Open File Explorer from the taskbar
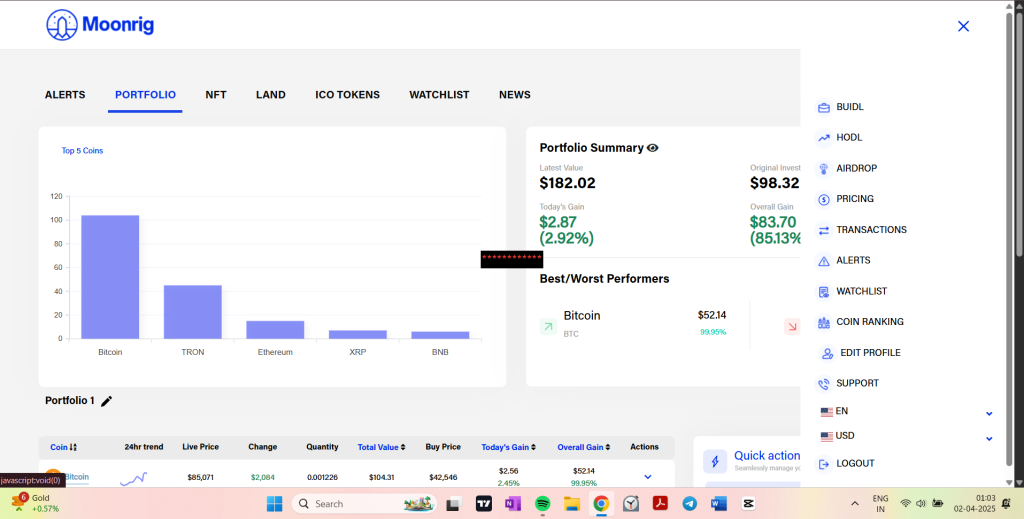This screenshot has width=1024, height=519. [572, 503]
